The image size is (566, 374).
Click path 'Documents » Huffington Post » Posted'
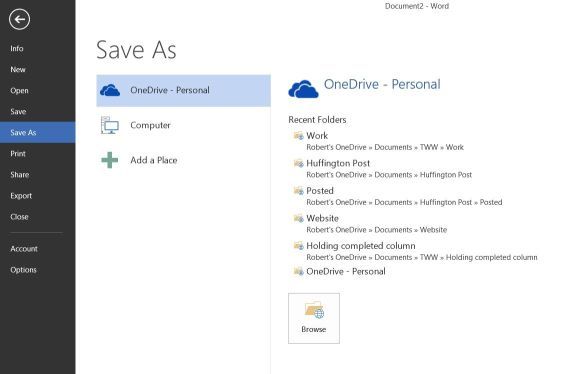(438, 202)
